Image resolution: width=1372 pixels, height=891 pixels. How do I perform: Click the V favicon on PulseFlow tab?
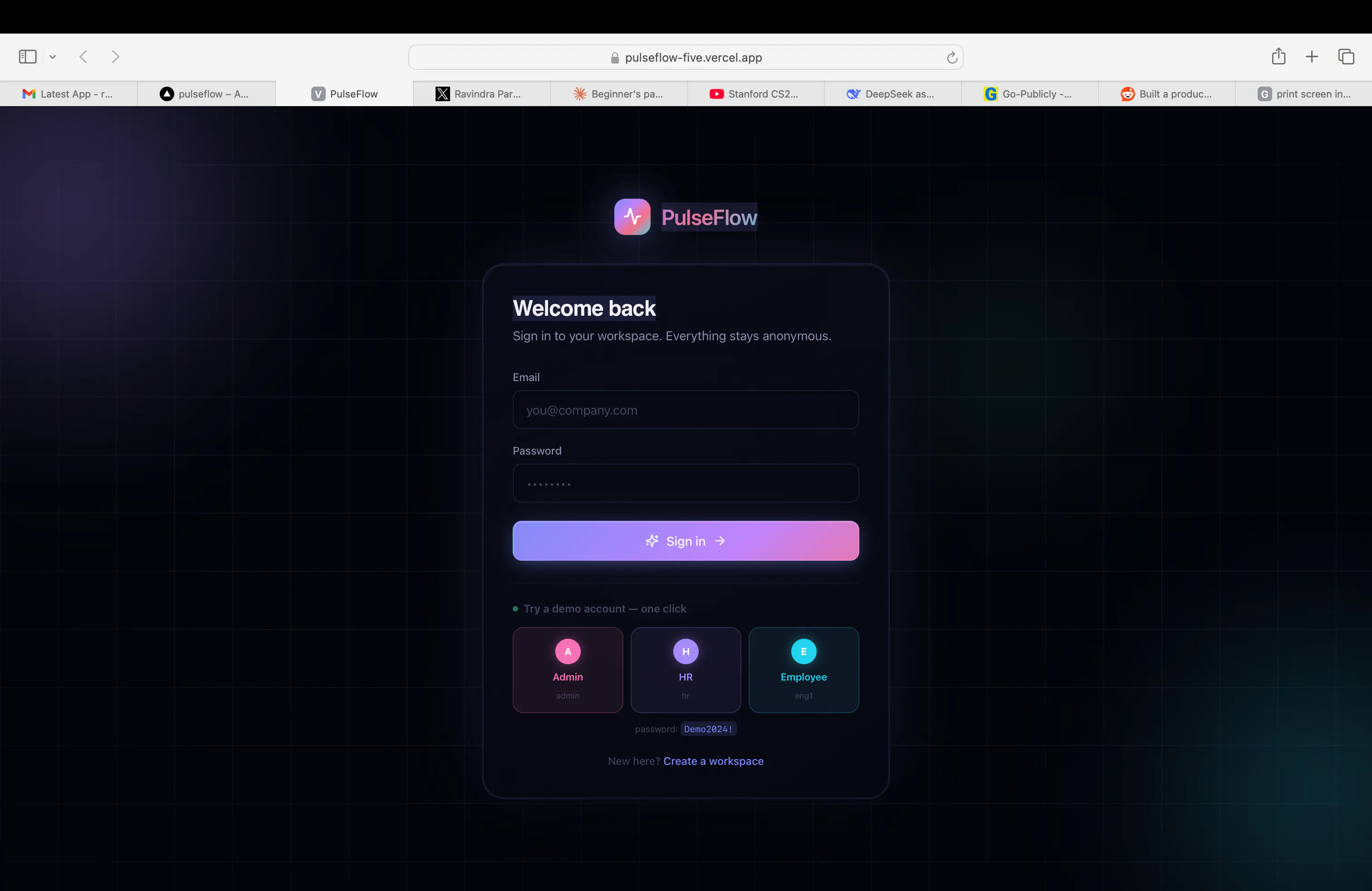[318, 93]
